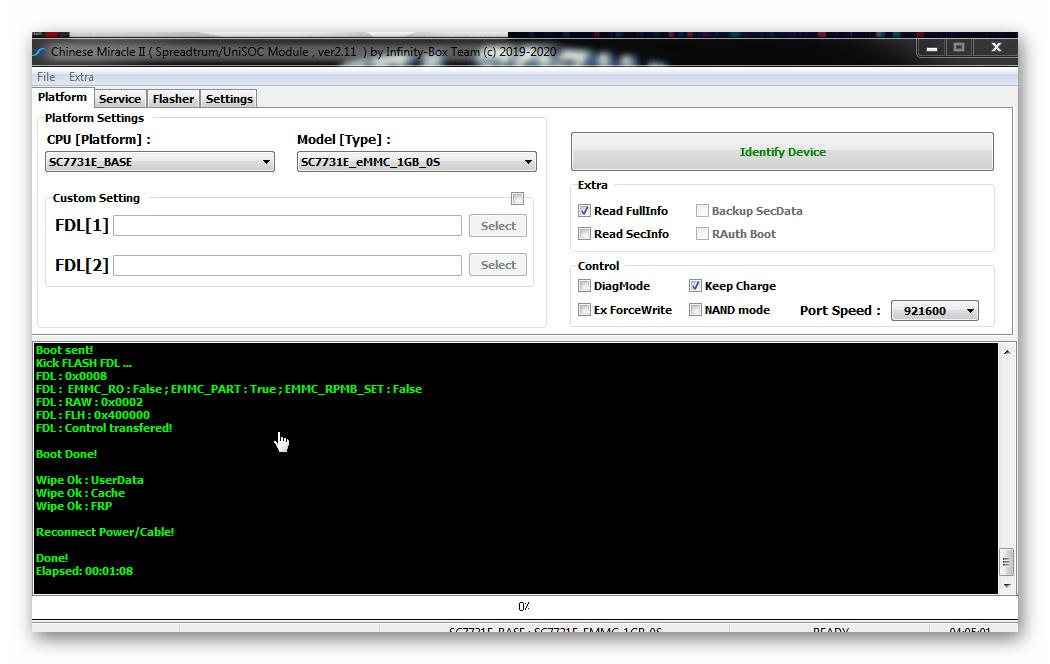
Task: Minimize the Chinese Miracle II window
Action: click(931, 48)
